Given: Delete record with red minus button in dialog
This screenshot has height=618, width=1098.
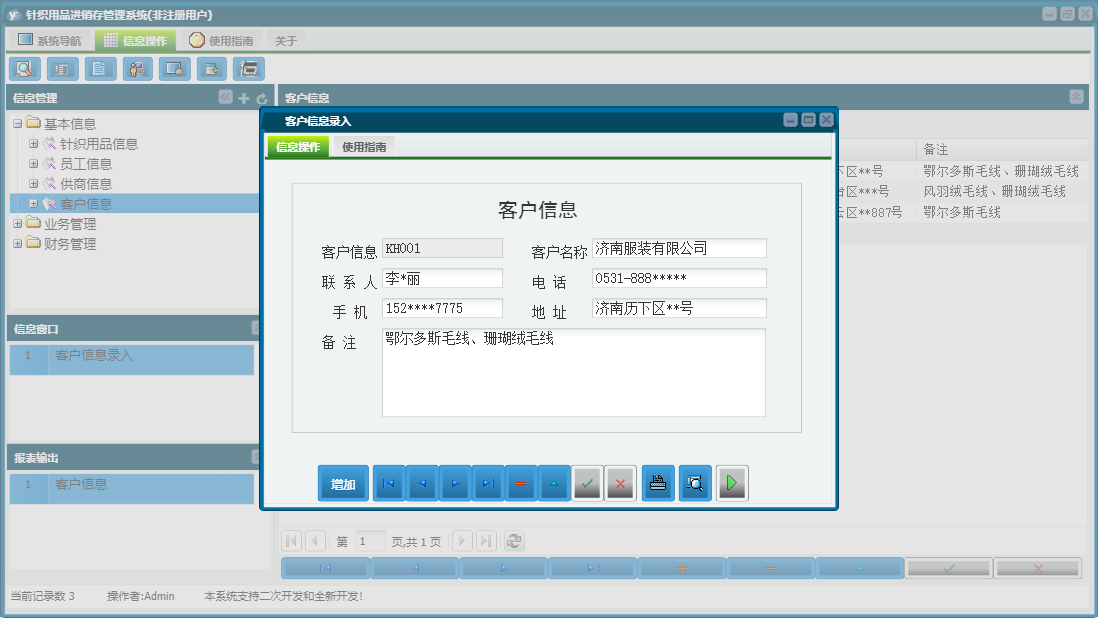Looking at the screenshot, I should pos(521,483).
